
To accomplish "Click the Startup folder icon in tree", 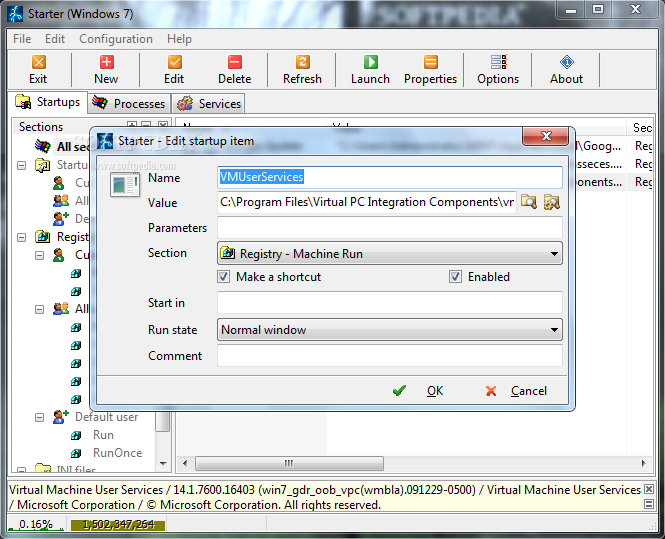I will [42, 165].
